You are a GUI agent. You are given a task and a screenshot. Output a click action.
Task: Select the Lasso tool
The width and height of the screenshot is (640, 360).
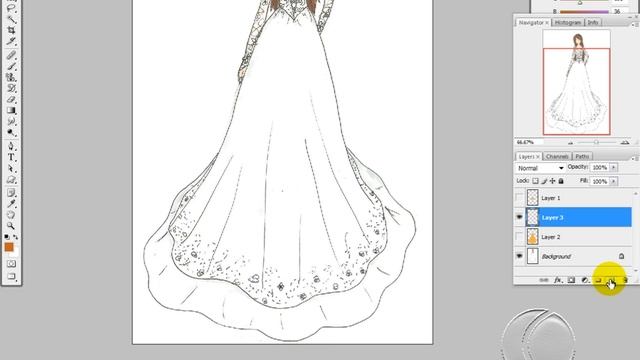11,8
